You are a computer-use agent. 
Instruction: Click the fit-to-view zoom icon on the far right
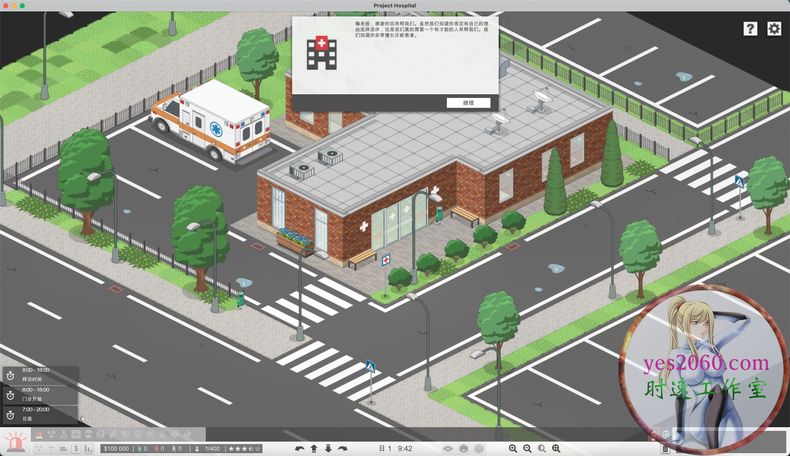[556, 449]
